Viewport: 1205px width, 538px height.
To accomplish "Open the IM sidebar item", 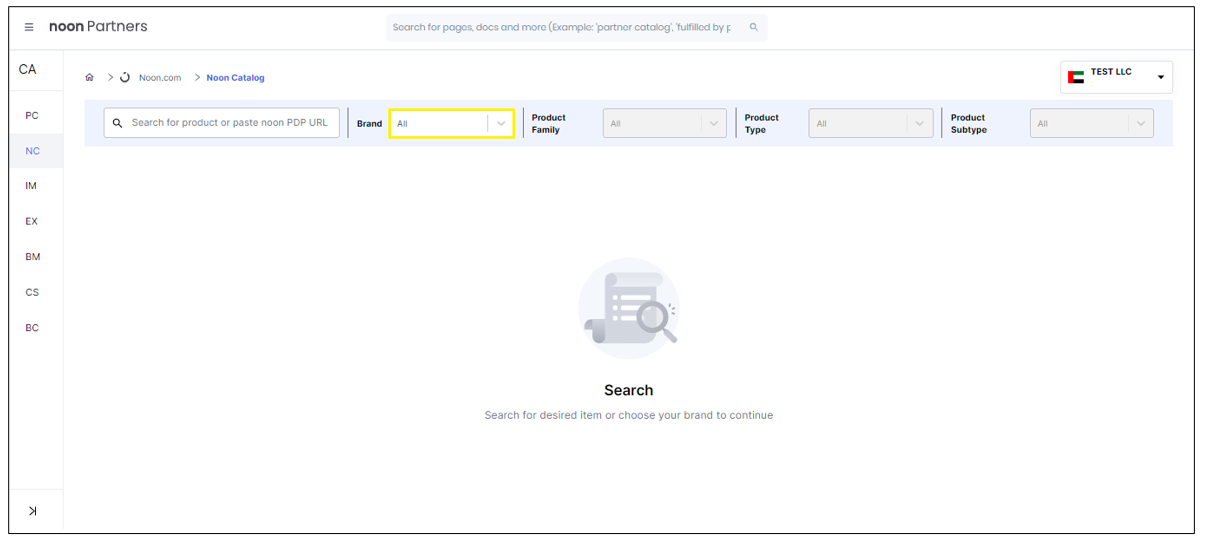I will point(31,186).
